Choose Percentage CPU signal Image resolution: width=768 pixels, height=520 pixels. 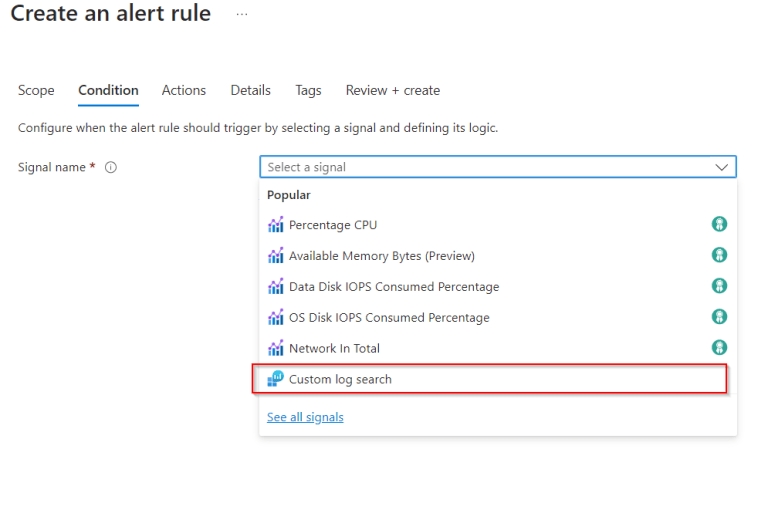click(498, 225)
